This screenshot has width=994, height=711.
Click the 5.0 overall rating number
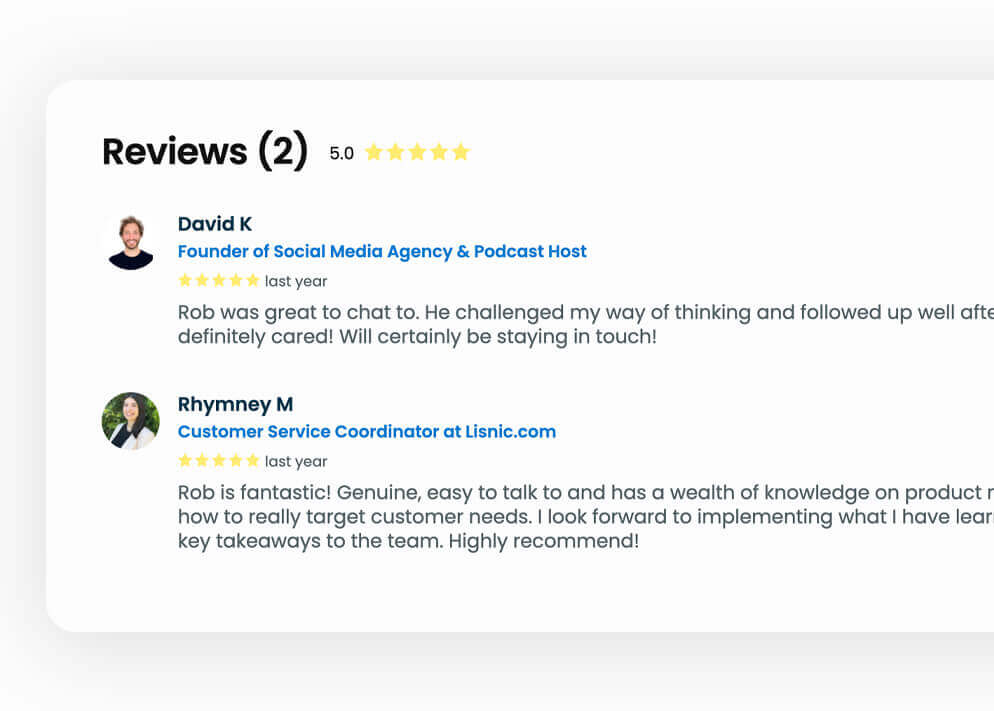pyautogui.click(x=342, y=153)
